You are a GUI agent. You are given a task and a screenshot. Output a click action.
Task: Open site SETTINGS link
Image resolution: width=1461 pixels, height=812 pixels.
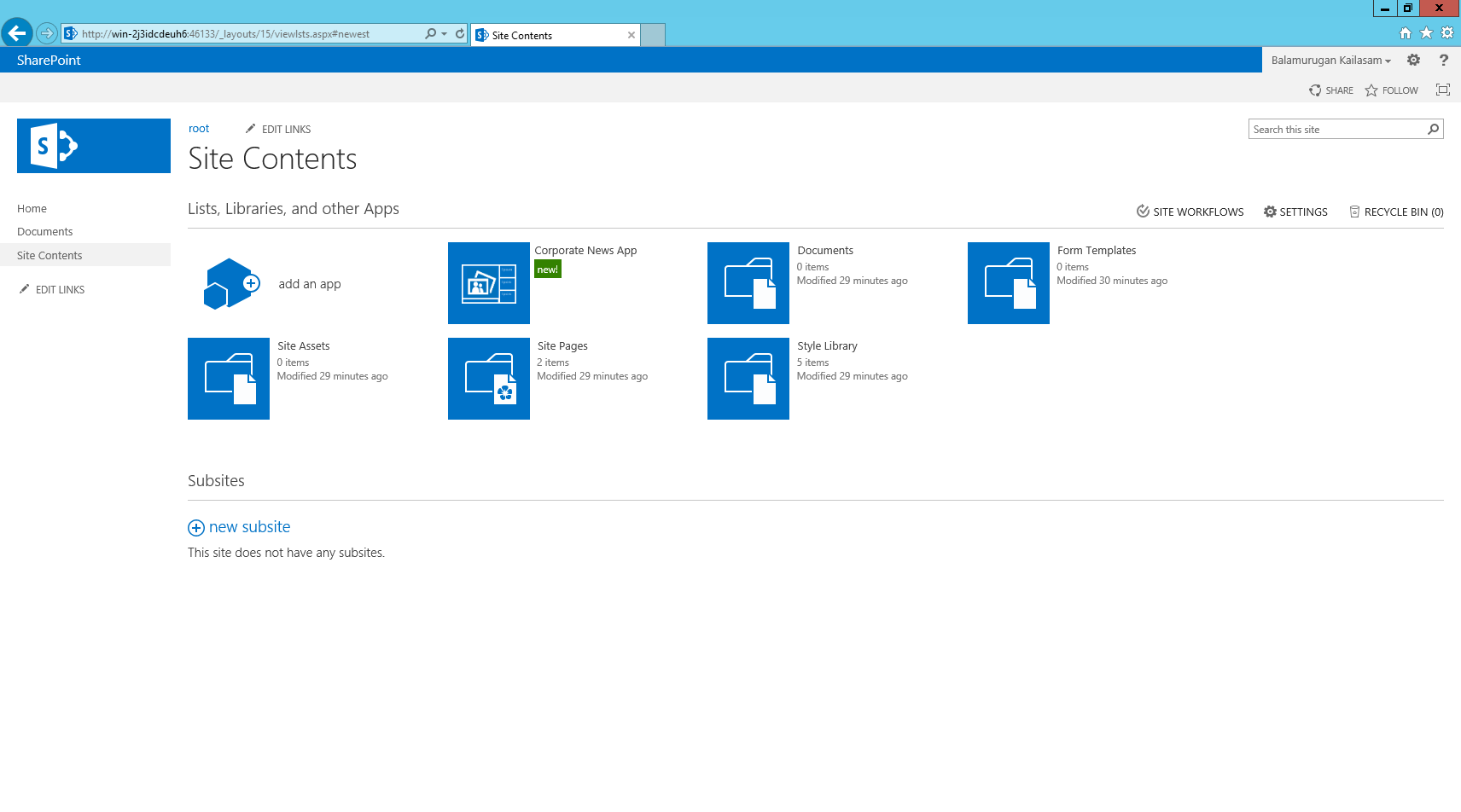1295,212
